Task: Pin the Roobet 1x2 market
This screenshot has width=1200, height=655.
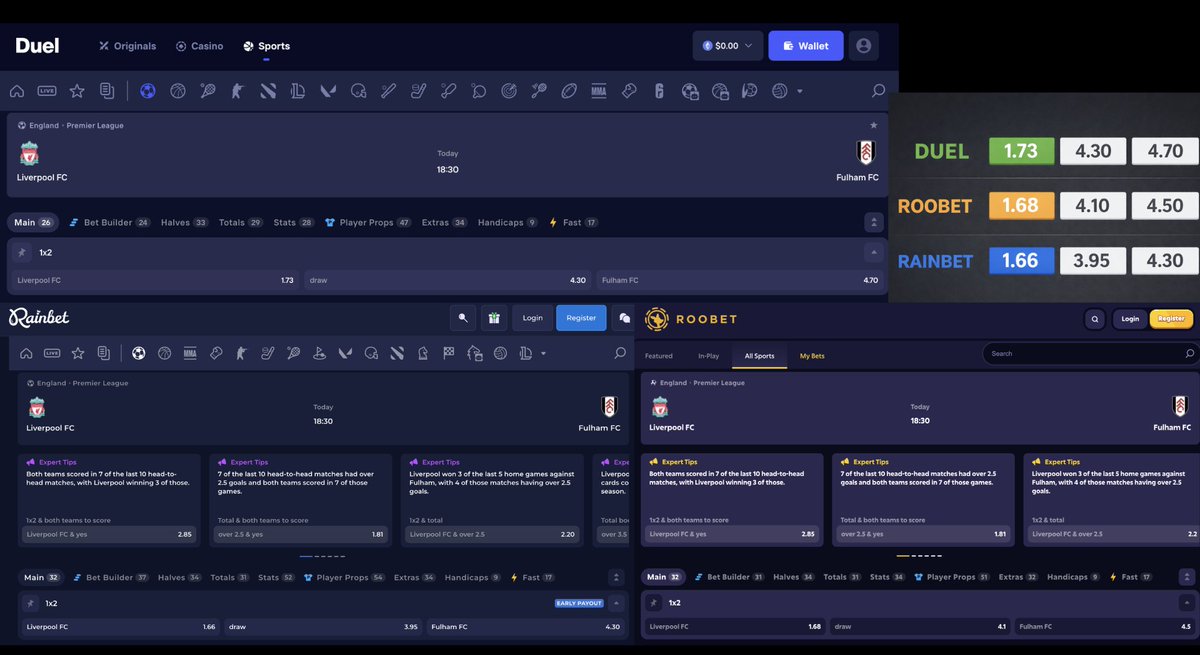Action: pos(655,603)
